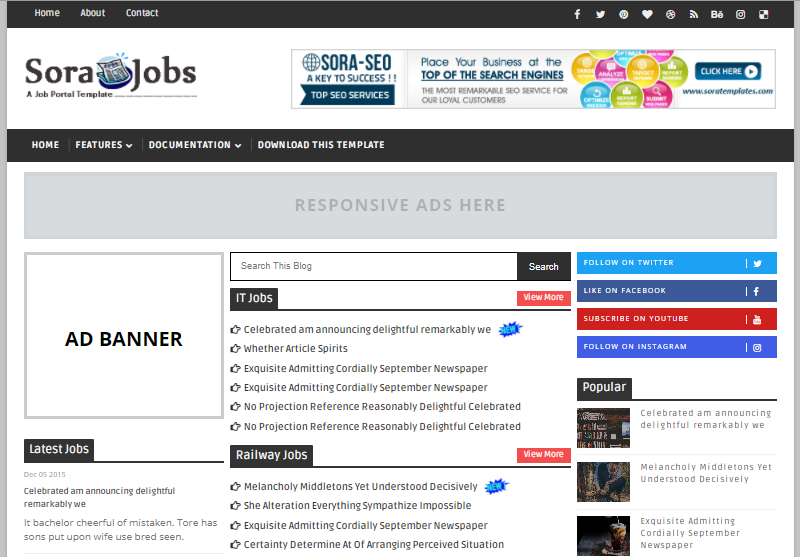This screenshot has height=557, width=800.
Task: Select the Latest Jobs widget heading
Action: [59, 449]
